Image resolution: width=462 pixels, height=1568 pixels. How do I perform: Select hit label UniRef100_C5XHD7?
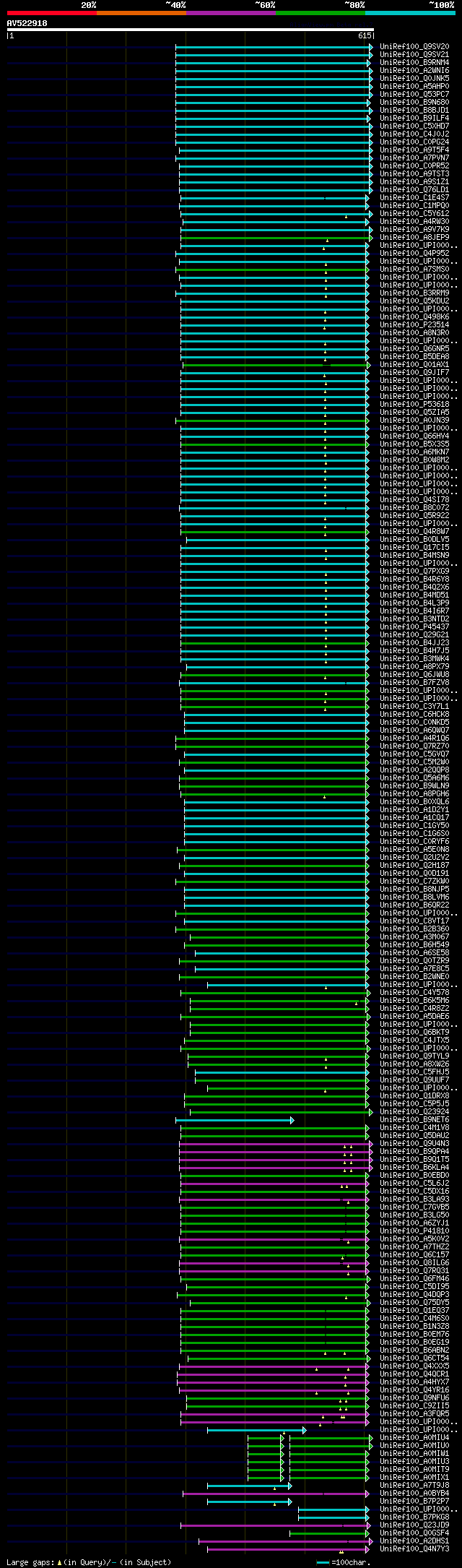coord(414,126)
